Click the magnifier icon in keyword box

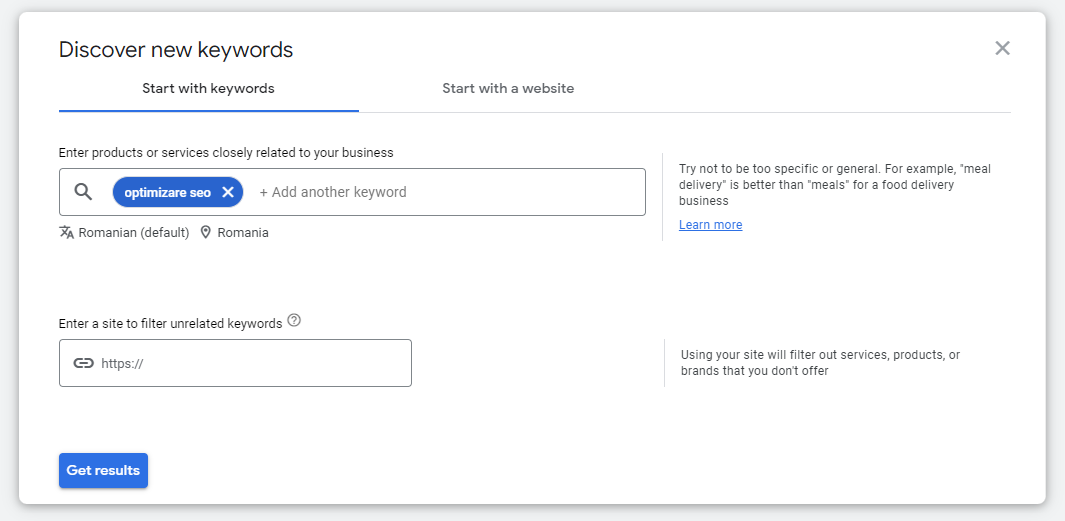pyautogui.click(x=84, y=192)
